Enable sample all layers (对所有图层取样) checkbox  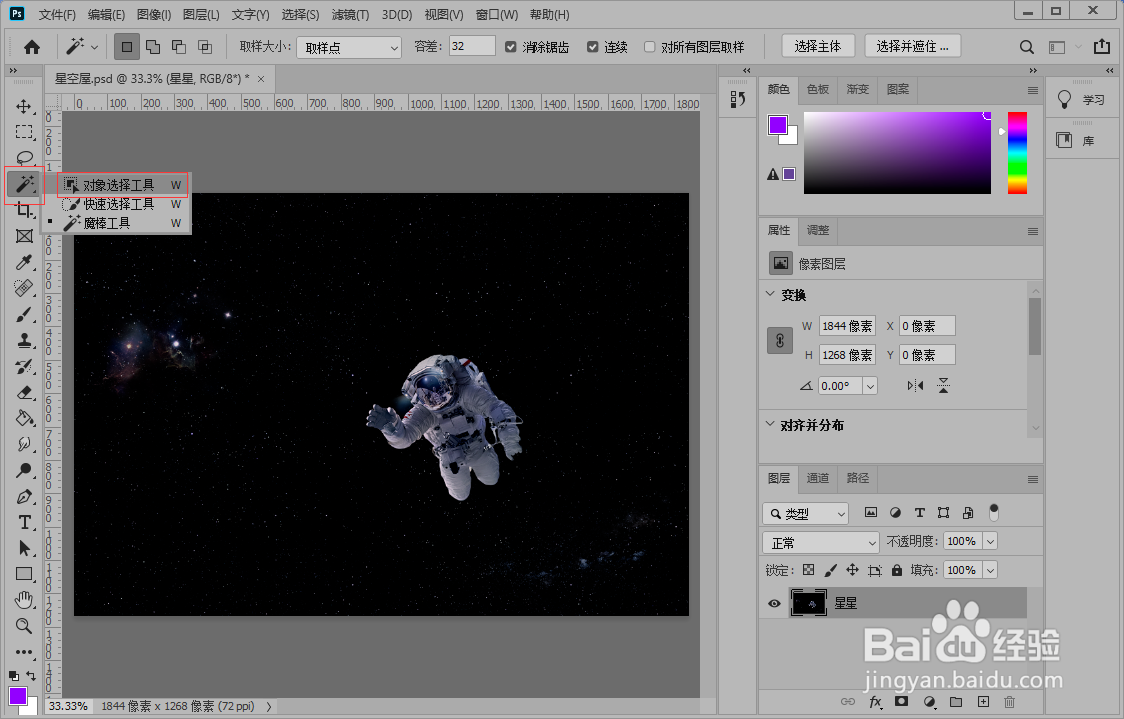pyautogui.click(x=649, y=47)
